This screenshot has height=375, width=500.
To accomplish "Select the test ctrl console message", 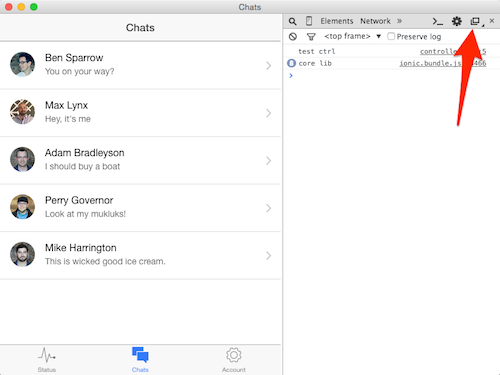I will pos(317,51).
